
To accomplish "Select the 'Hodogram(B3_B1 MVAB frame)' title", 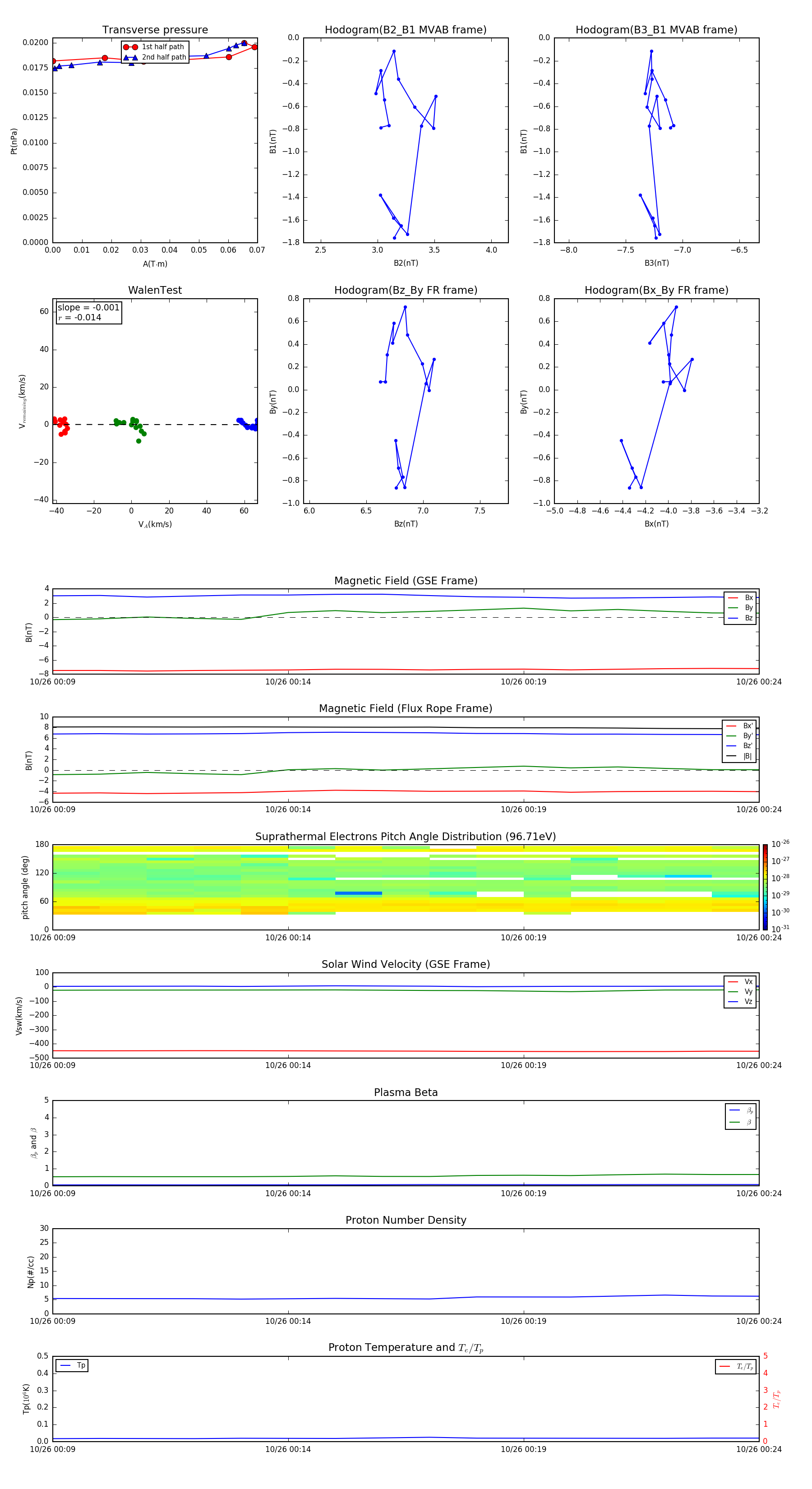I will 656,29.
